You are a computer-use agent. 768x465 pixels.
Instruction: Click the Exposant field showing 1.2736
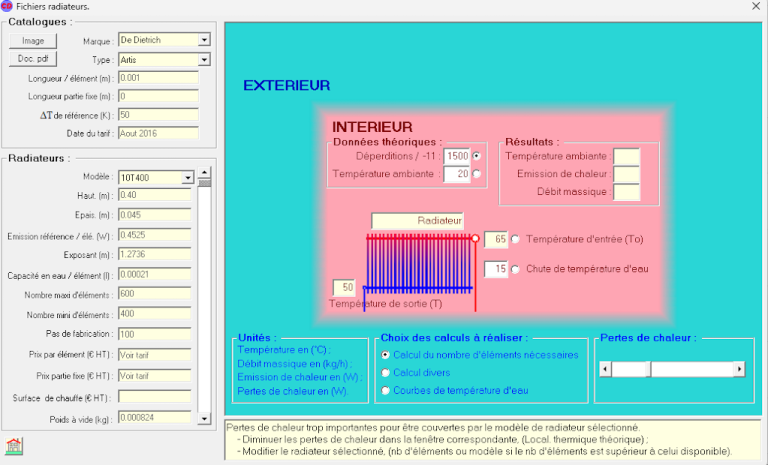pos(155,254)
